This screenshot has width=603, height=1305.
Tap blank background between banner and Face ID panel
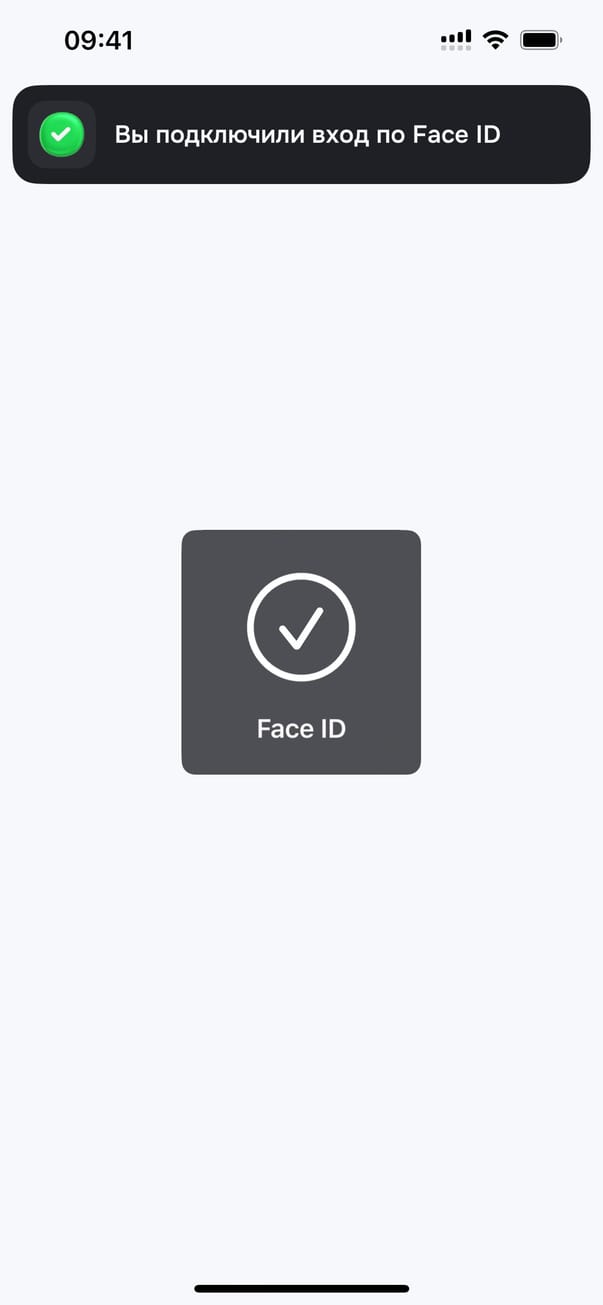click(x=301, y=357)
